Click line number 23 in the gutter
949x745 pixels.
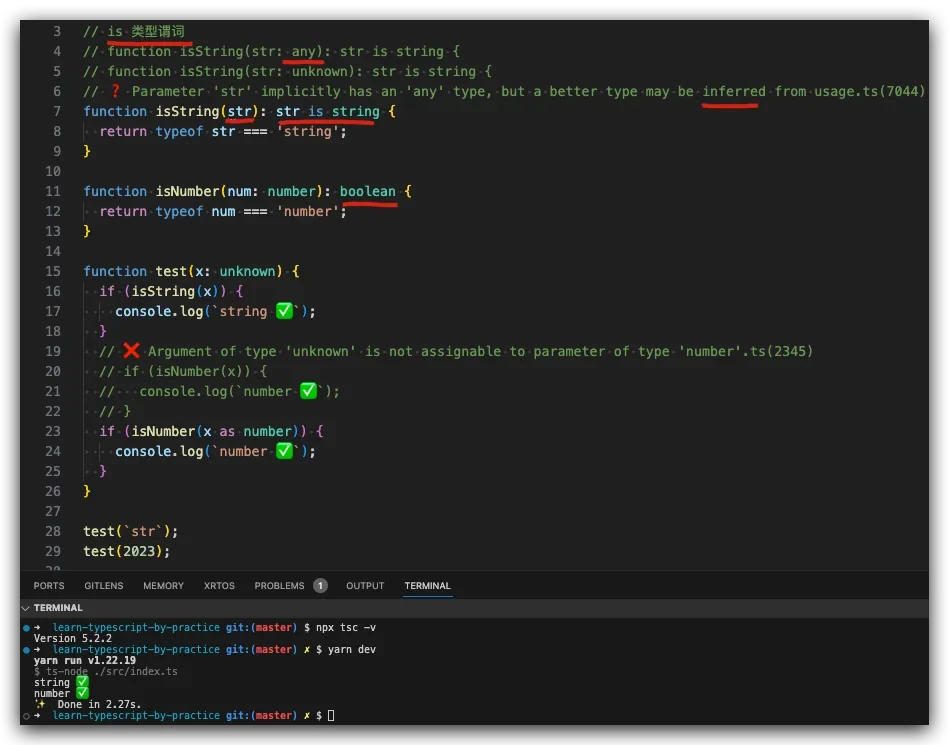53,431
